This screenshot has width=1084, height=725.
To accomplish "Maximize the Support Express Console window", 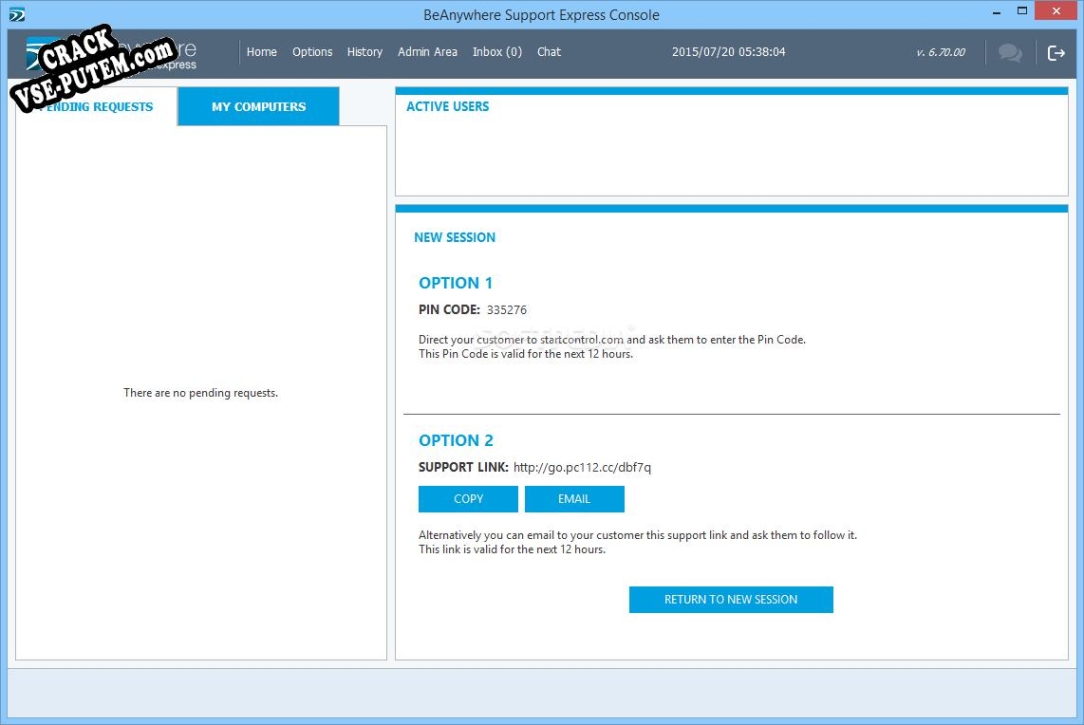I will [1022, 11].
